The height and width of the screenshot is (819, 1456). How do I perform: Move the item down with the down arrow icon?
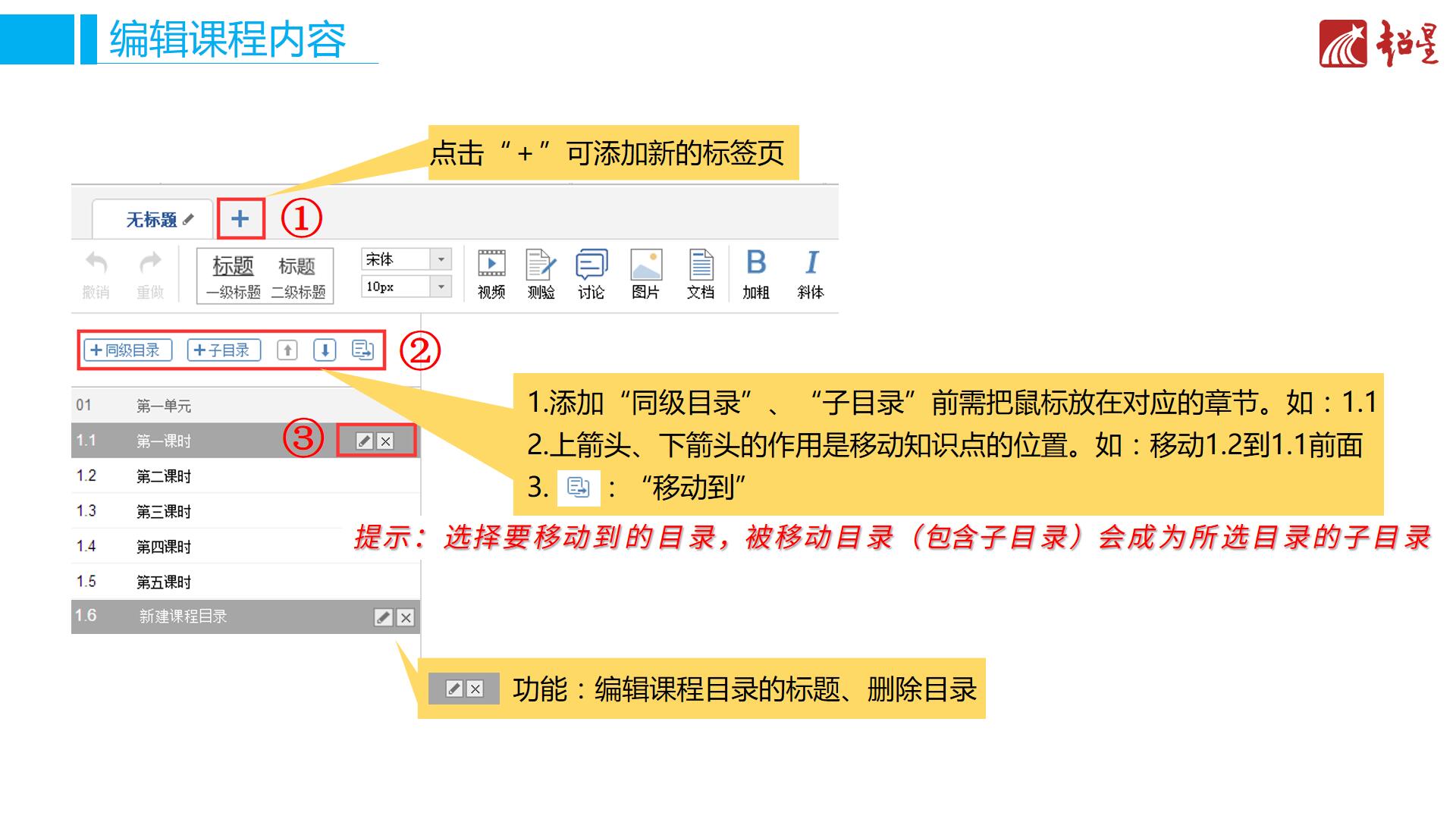click(x=325, y=350)
